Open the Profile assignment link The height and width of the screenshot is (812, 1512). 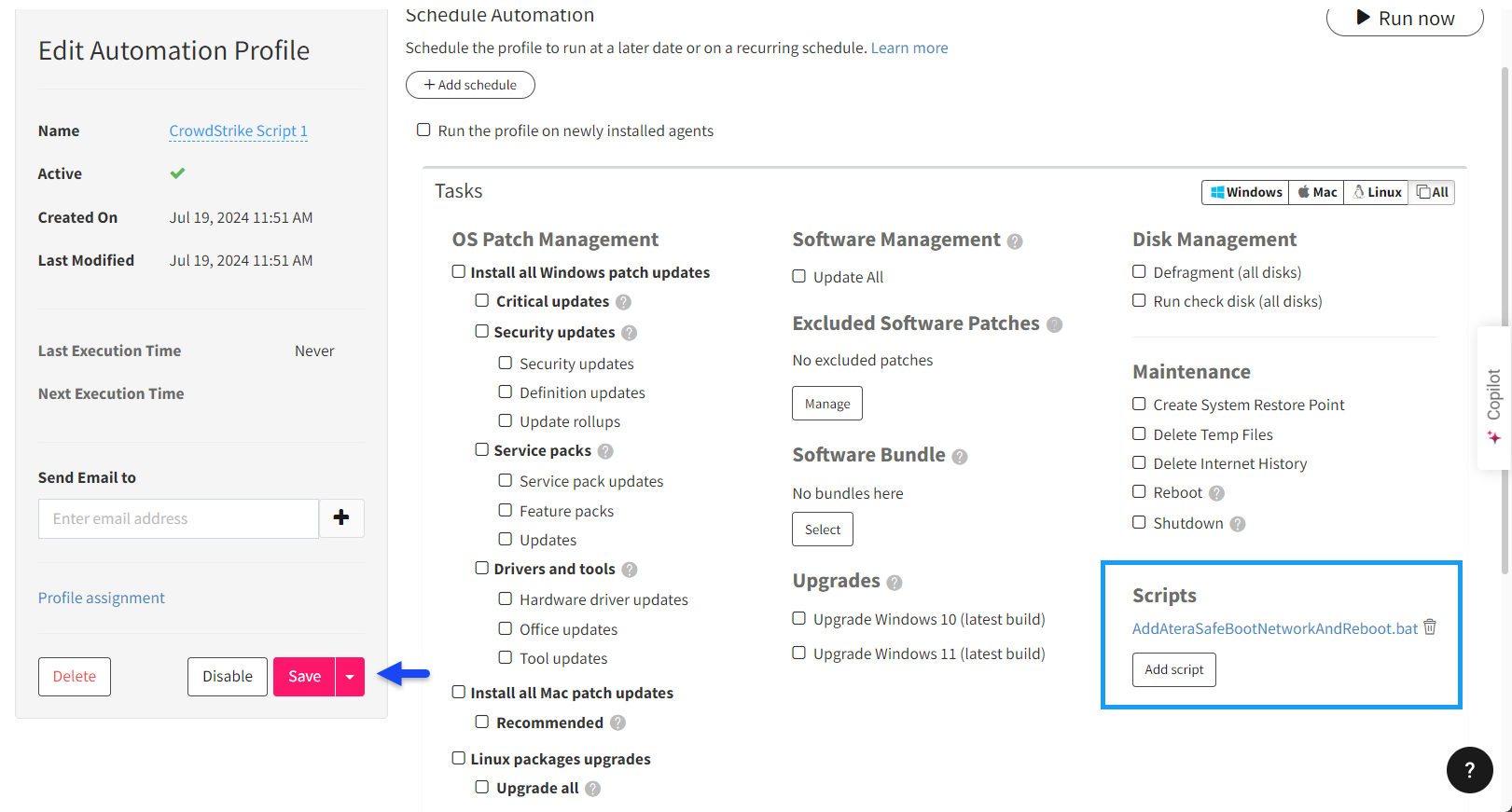(x=102, y=598)
